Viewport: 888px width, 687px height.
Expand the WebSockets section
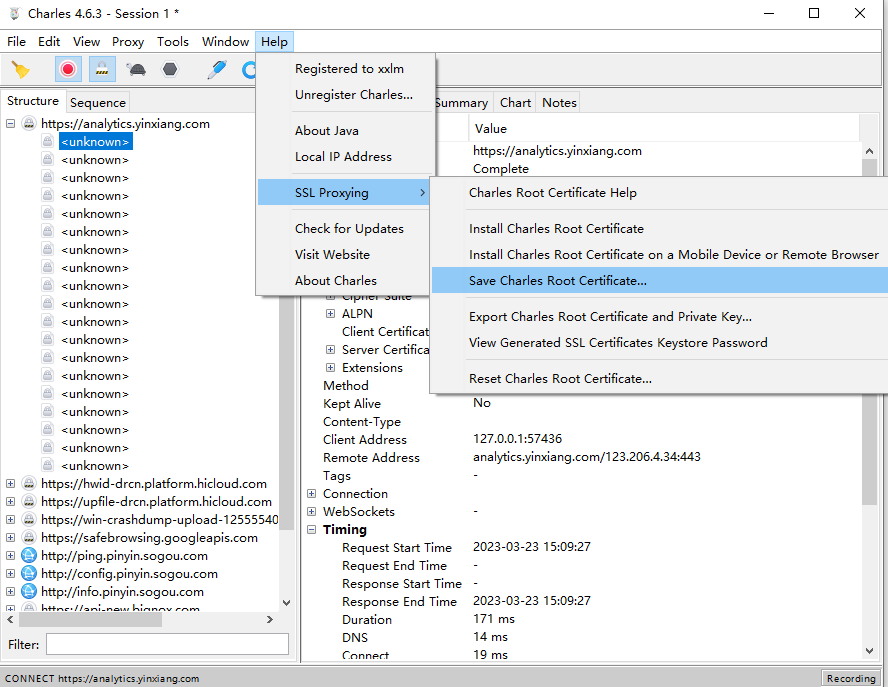click(311, 511)
